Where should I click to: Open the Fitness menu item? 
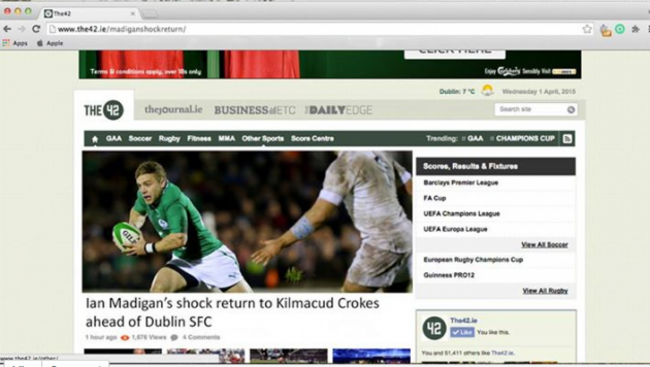coord(199,139)
